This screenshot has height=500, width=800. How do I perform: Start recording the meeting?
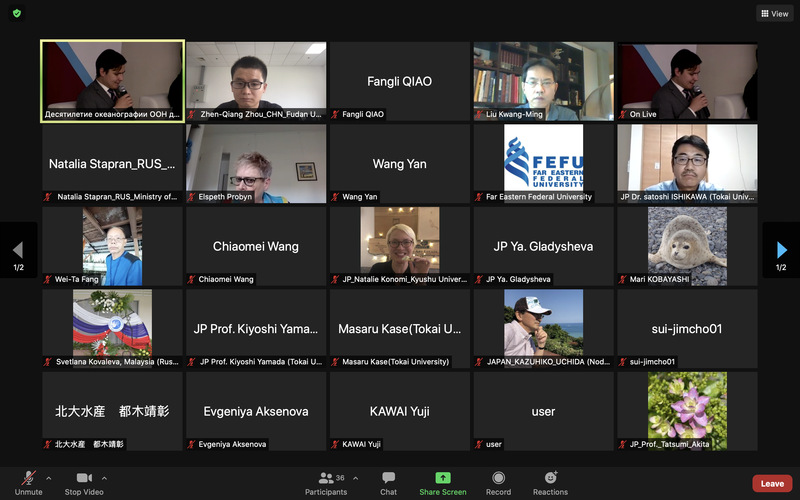(x=498, y=482)
